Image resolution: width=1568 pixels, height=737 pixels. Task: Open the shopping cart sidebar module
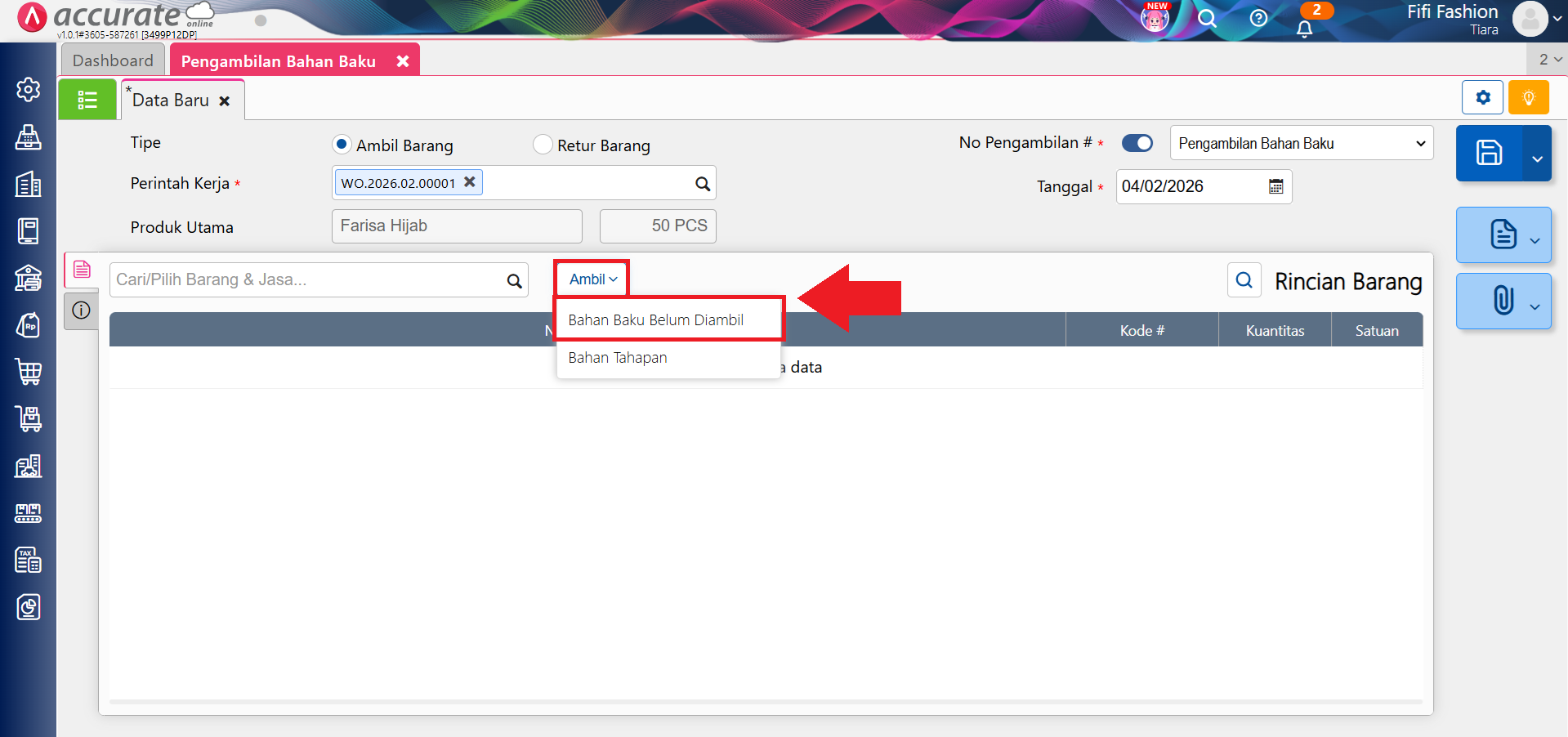point(29,372)
